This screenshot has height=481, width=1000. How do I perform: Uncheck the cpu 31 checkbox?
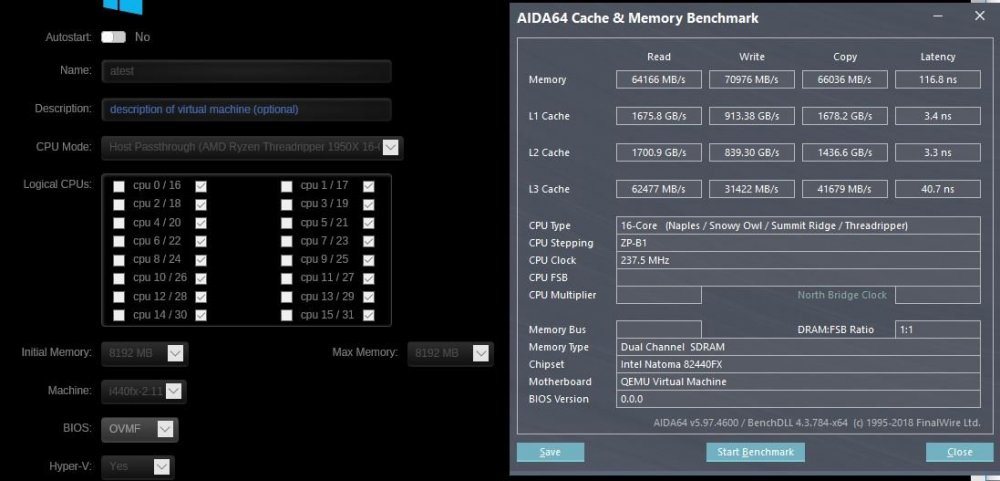(369, 315)
